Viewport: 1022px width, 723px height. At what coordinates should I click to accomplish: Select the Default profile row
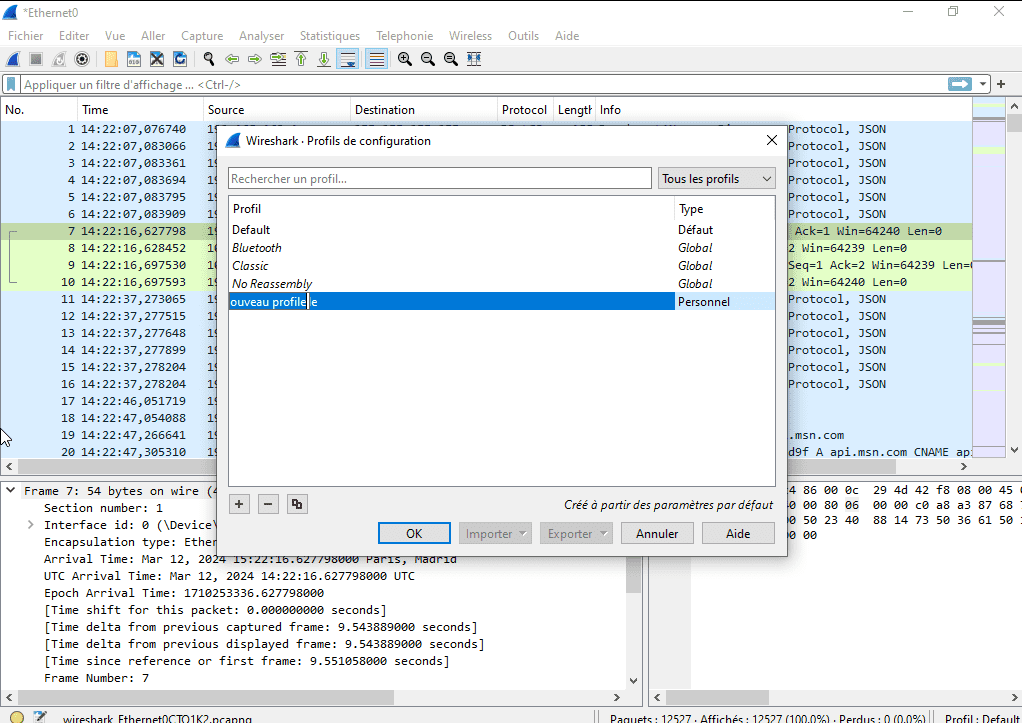coord(502,229)
